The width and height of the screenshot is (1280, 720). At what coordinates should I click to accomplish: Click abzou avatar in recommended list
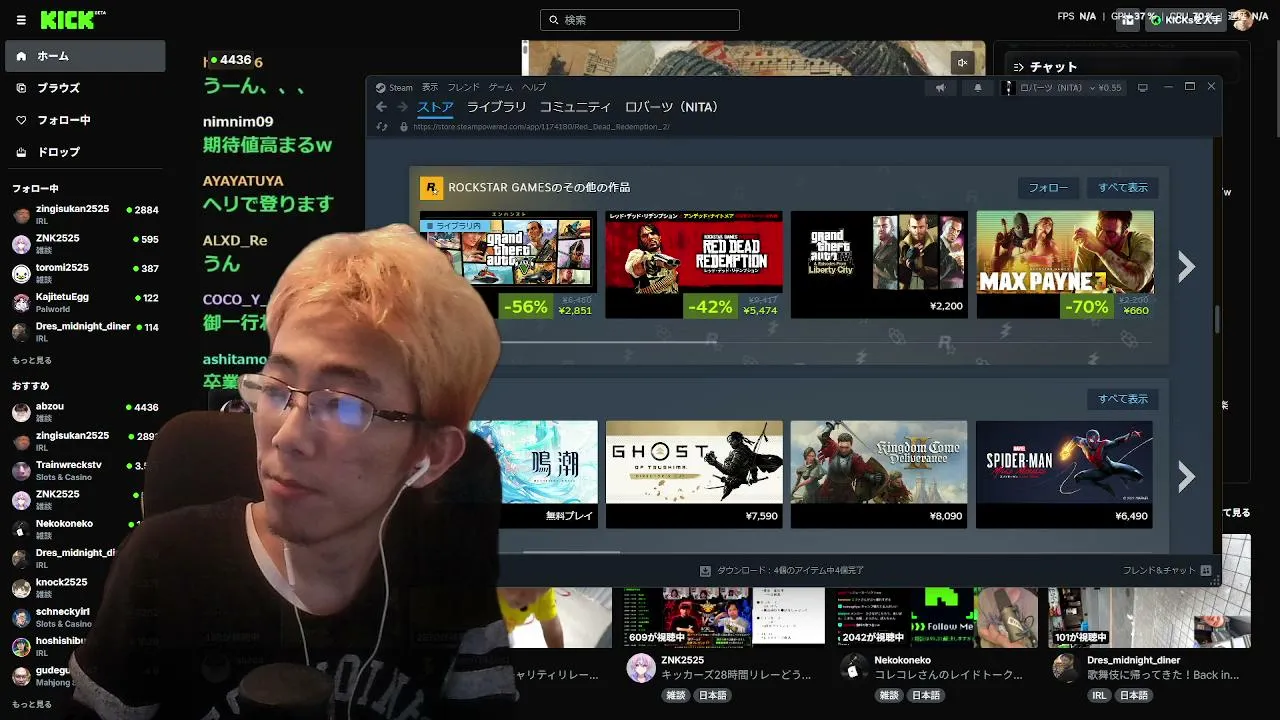coord(21,412)
